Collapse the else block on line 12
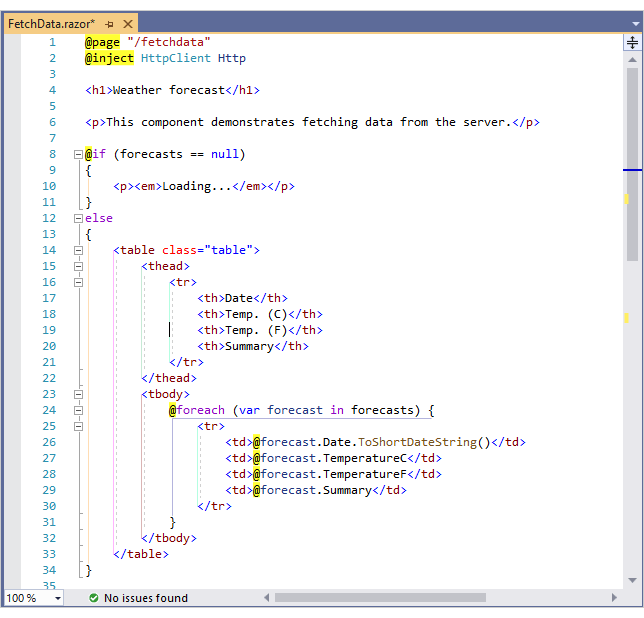Viewport: 644px width, 618px height. 78,218
